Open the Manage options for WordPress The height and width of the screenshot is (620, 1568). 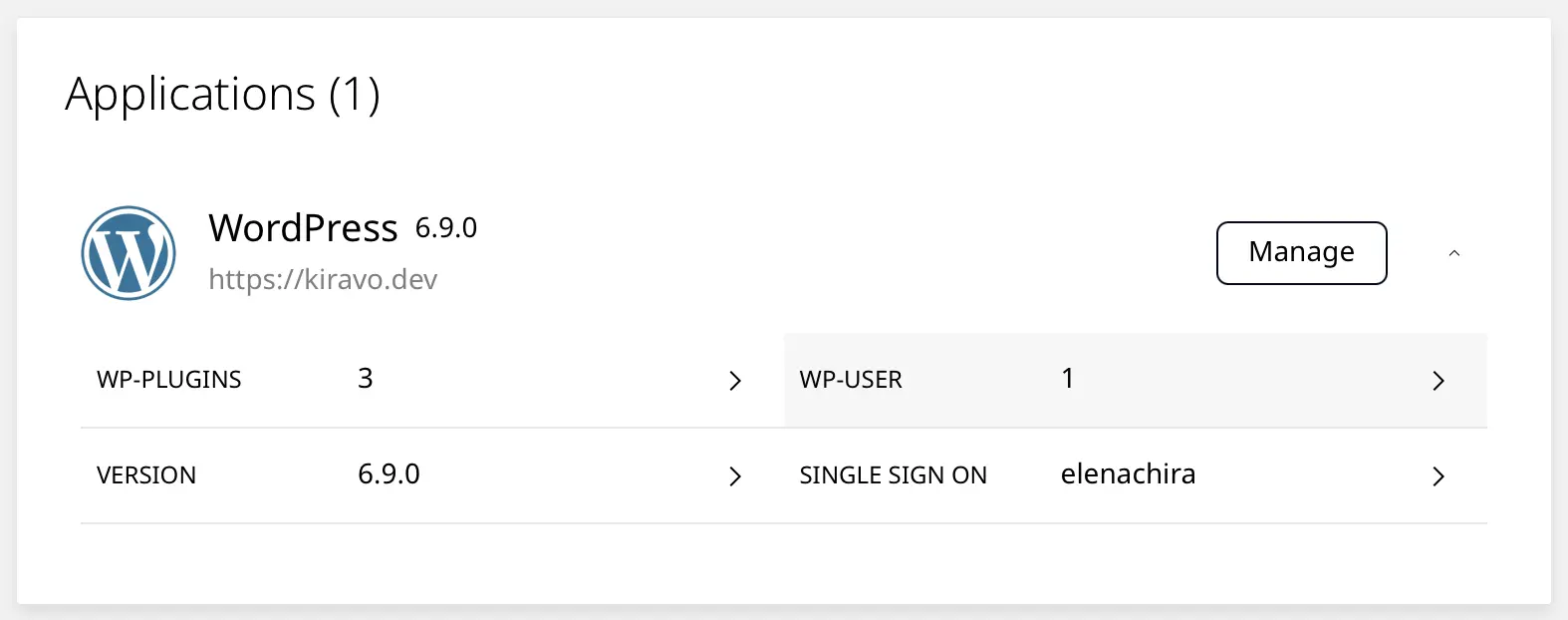1300,253
